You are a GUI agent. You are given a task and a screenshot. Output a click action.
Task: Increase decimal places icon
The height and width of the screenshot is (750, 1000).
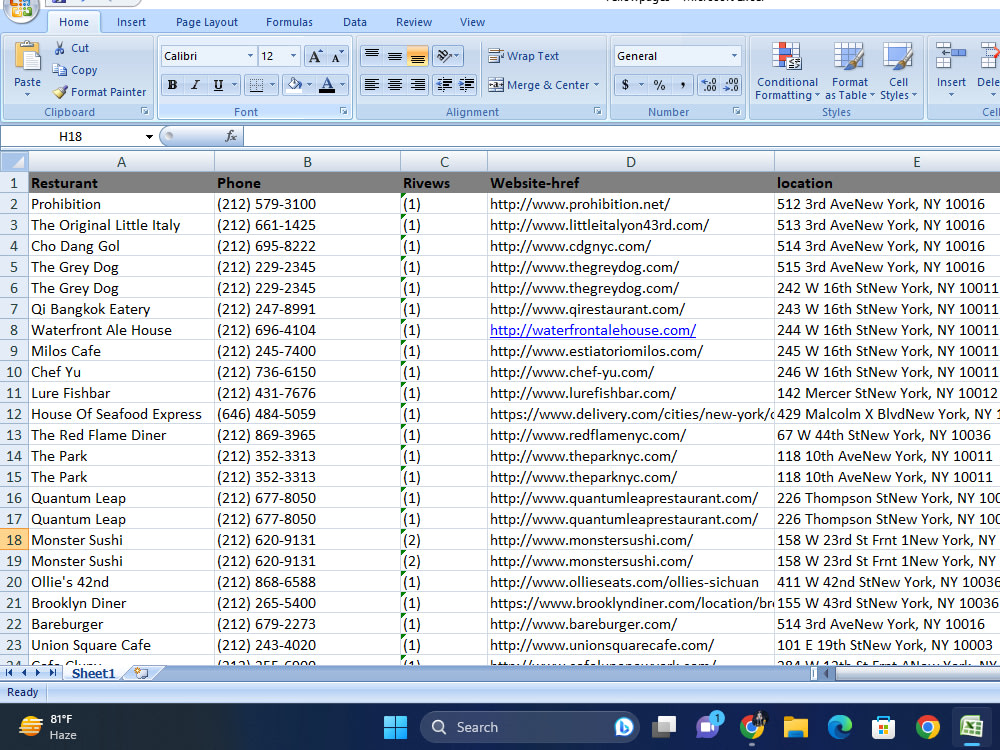pyautogui.click(x=709, y=85)
